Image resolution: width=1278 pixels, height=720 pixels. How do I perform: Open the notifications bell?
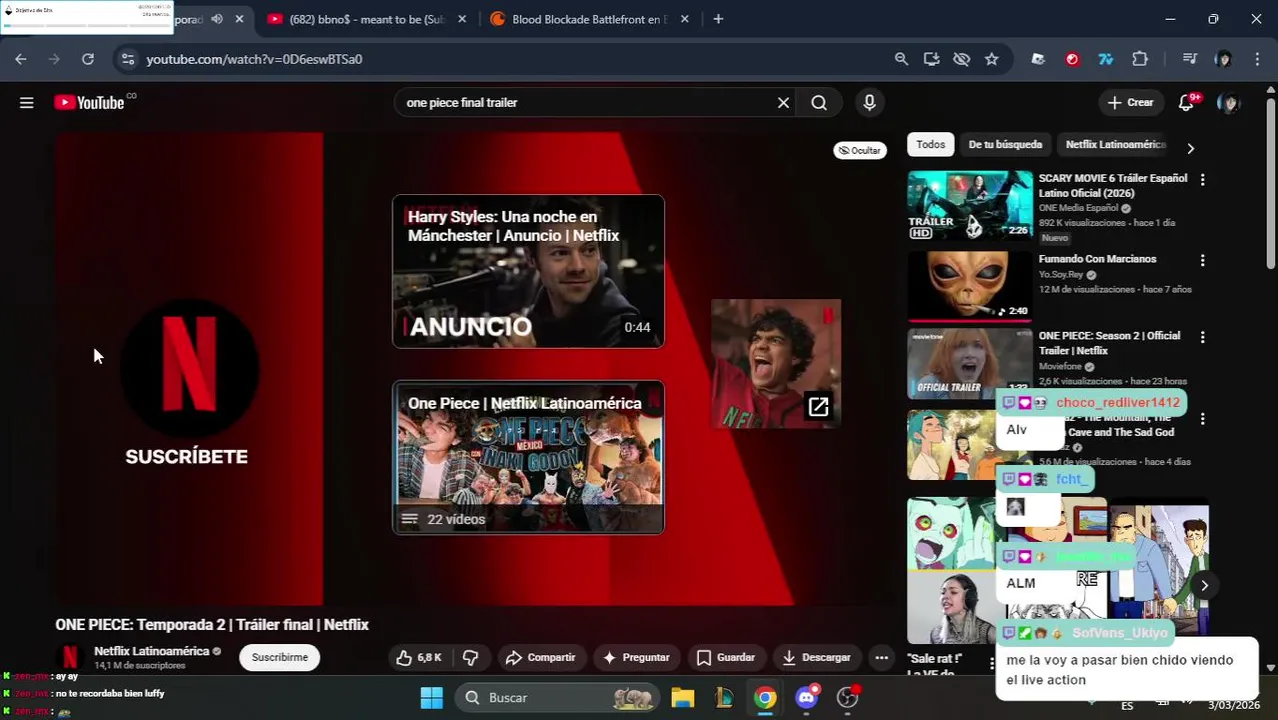click(1187, 102)
